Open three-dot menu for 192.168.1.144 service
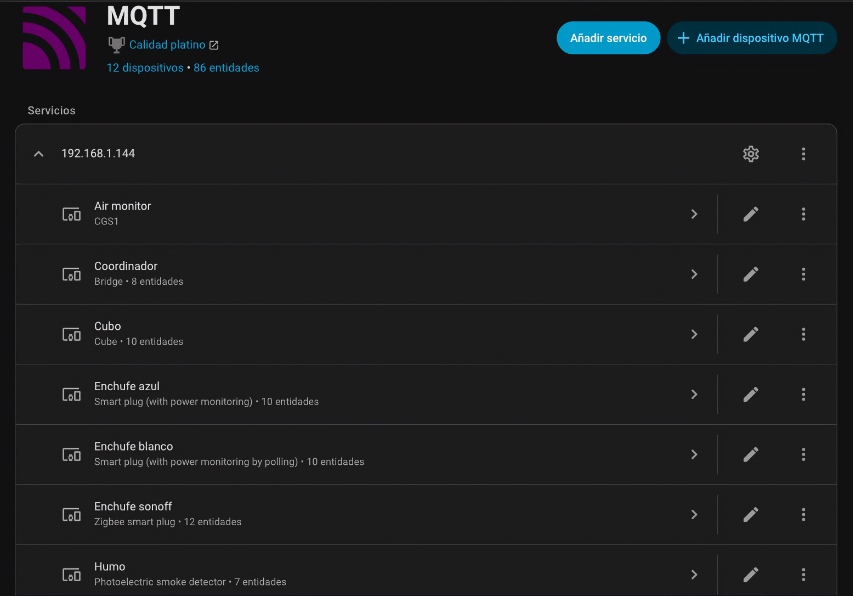This screenshot has width=853, height=596. tap(803, 154)
